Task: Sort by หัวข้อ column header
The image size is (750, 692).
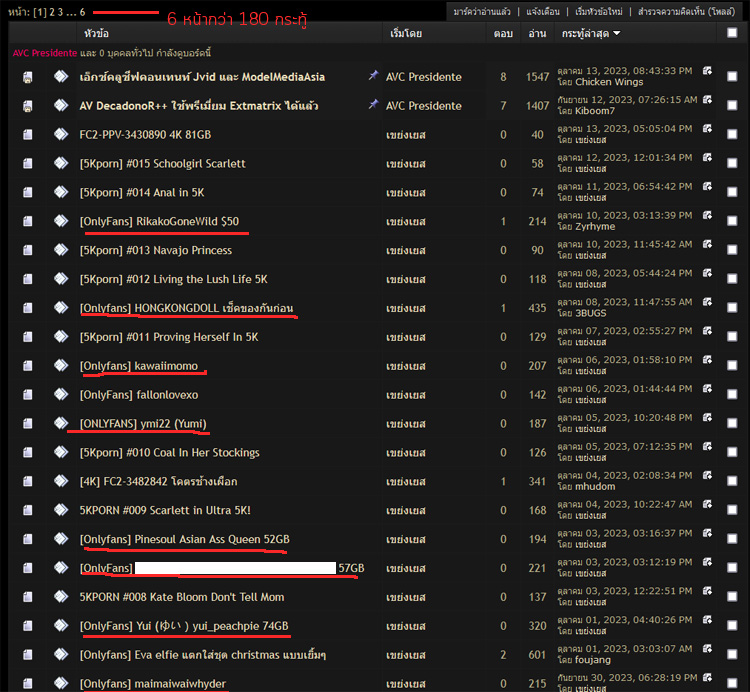Action: tap(96, 33)
